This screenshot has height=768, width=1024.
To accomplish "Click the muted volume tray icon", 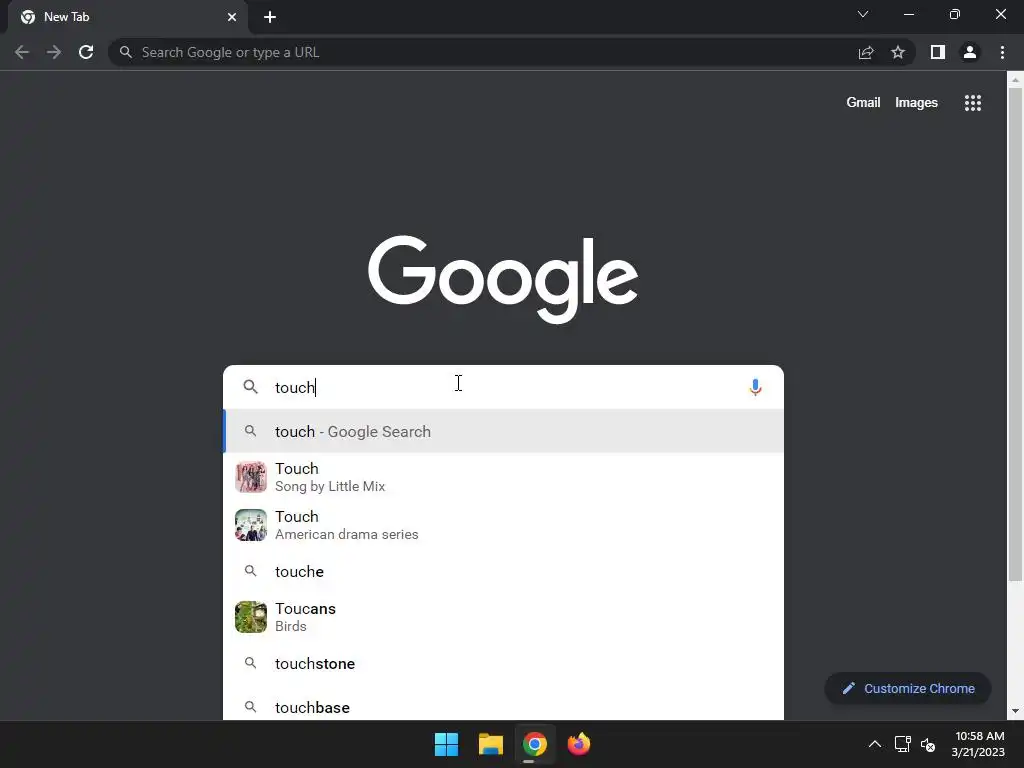I will tap(927, 744).
